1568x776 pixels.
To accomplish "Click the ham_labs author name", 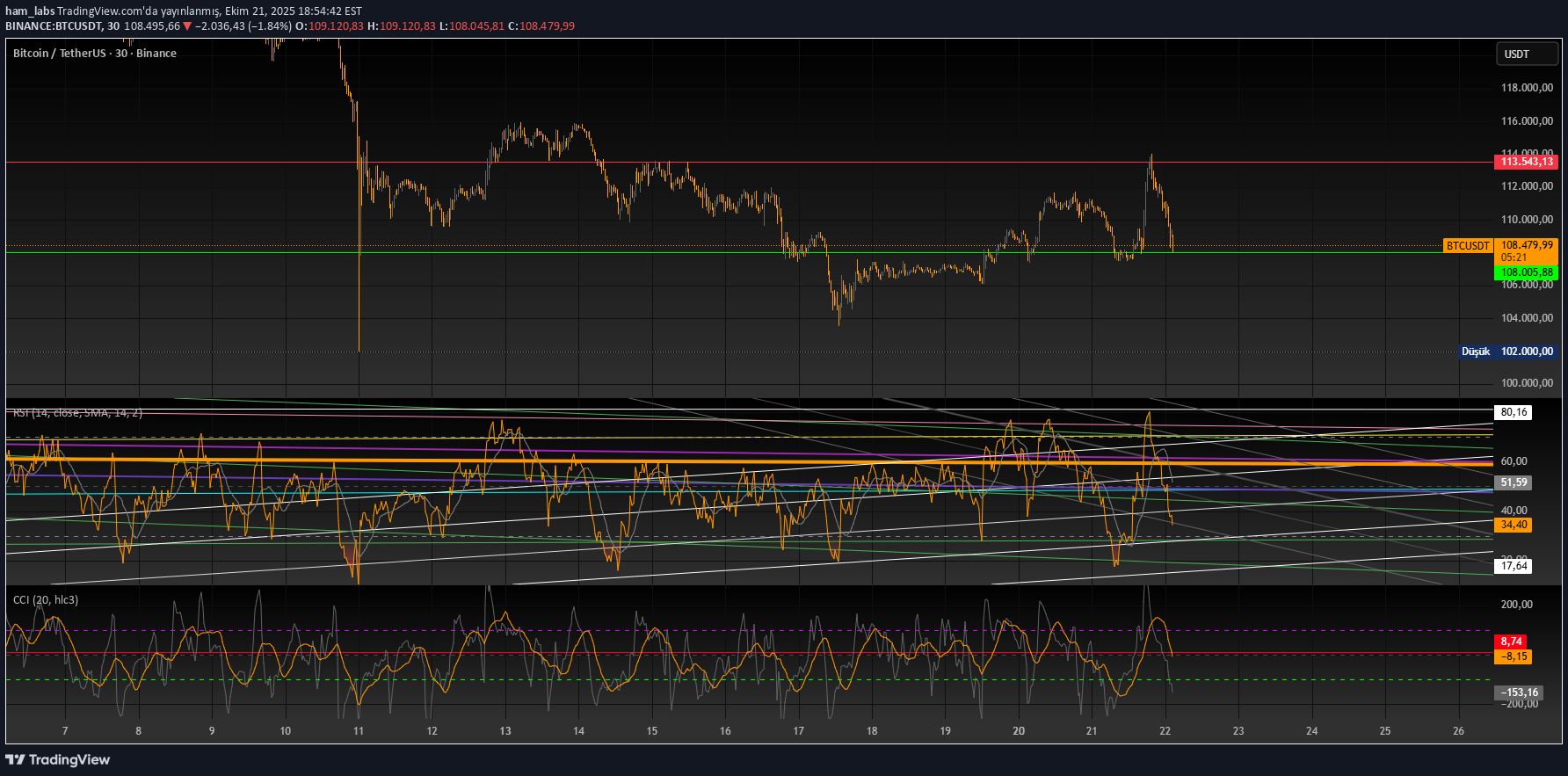I will point(30,11).
